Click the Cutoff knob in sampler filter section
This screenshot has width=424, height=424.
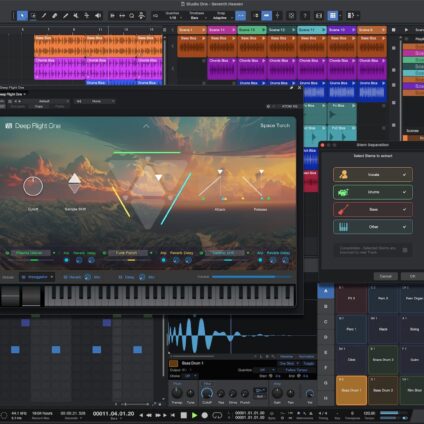tap(207, 394)
